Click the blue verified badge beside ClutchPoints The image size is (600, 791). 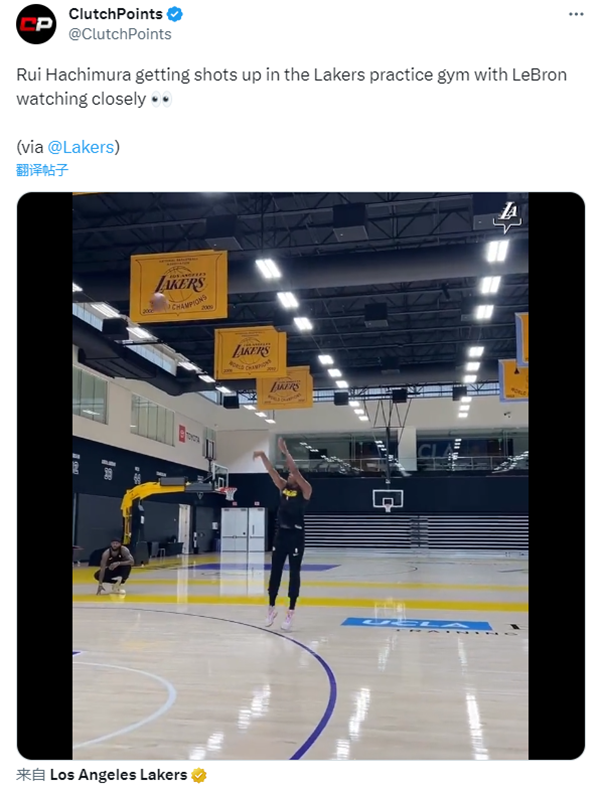click(174, 14)
